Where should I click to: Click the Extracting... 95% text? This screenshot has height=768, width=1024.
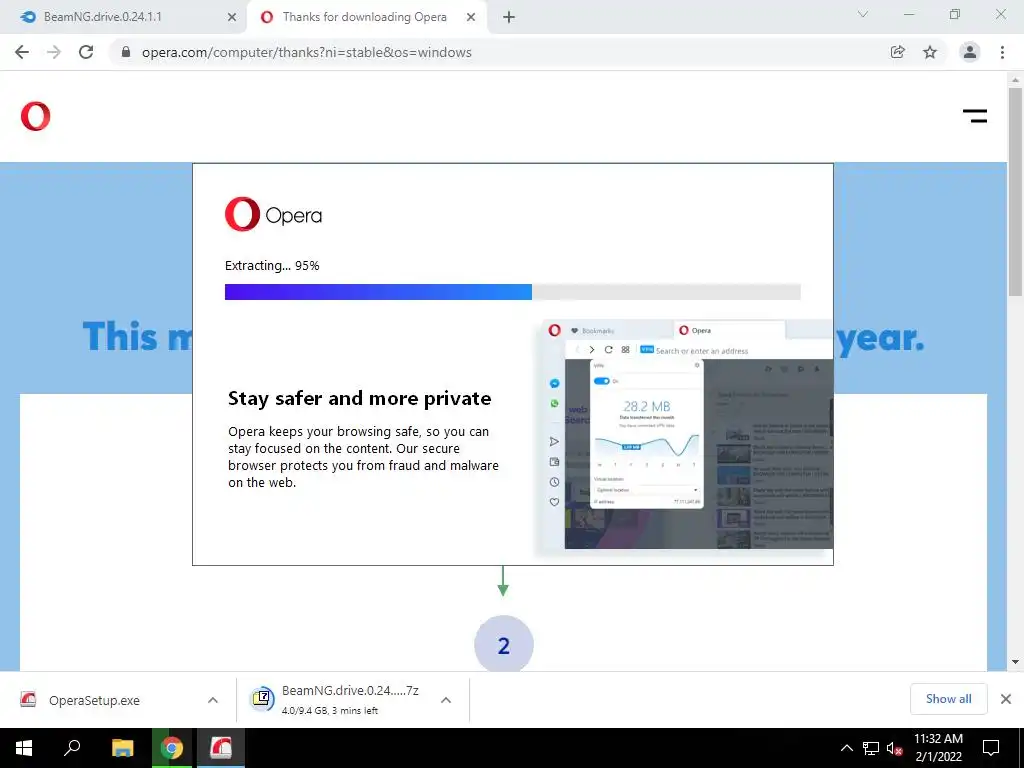(272, 266)
